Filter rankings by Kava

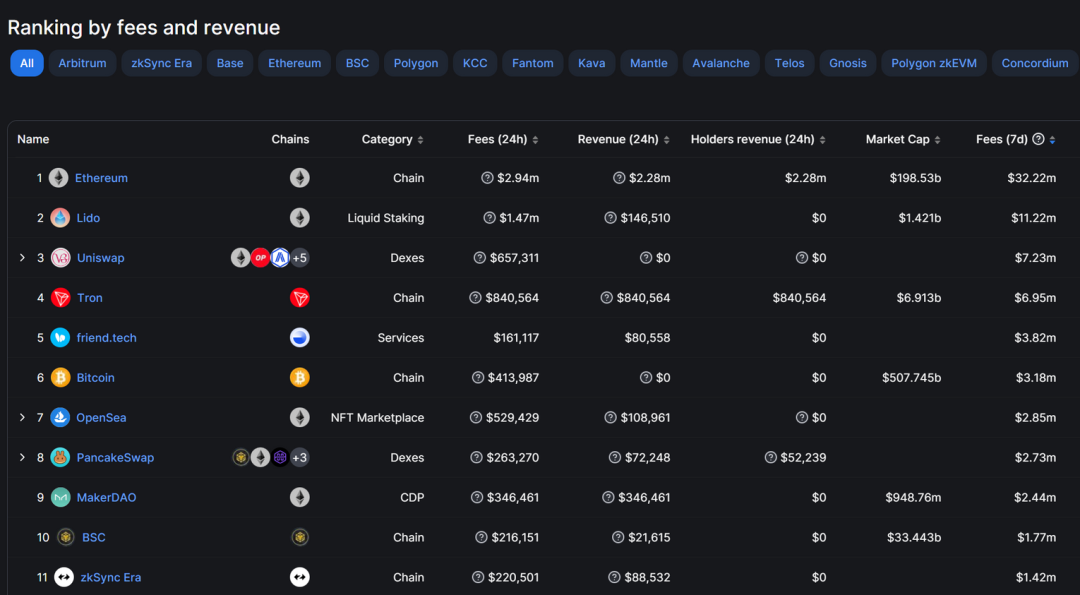(x=592, y=63)
